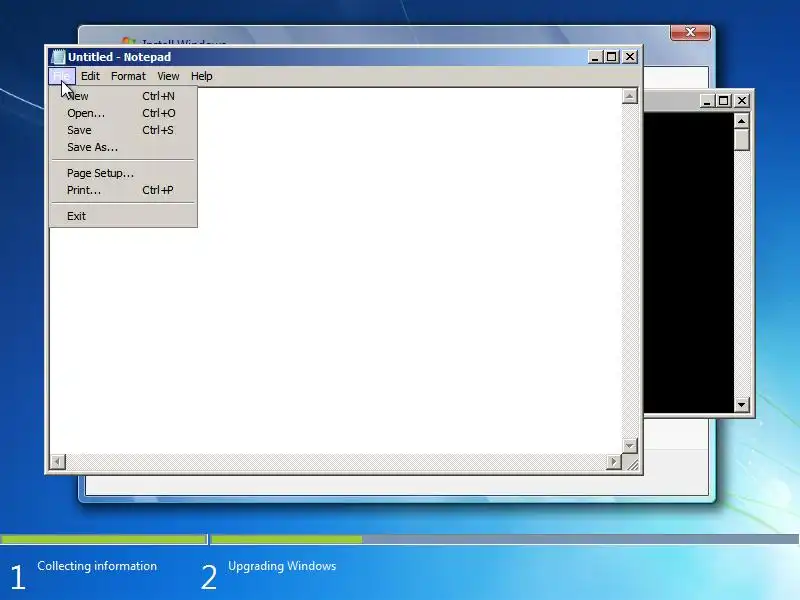Click the Upgrading Windows progress bar
800x600 pixels.
[x=505, y=539]
